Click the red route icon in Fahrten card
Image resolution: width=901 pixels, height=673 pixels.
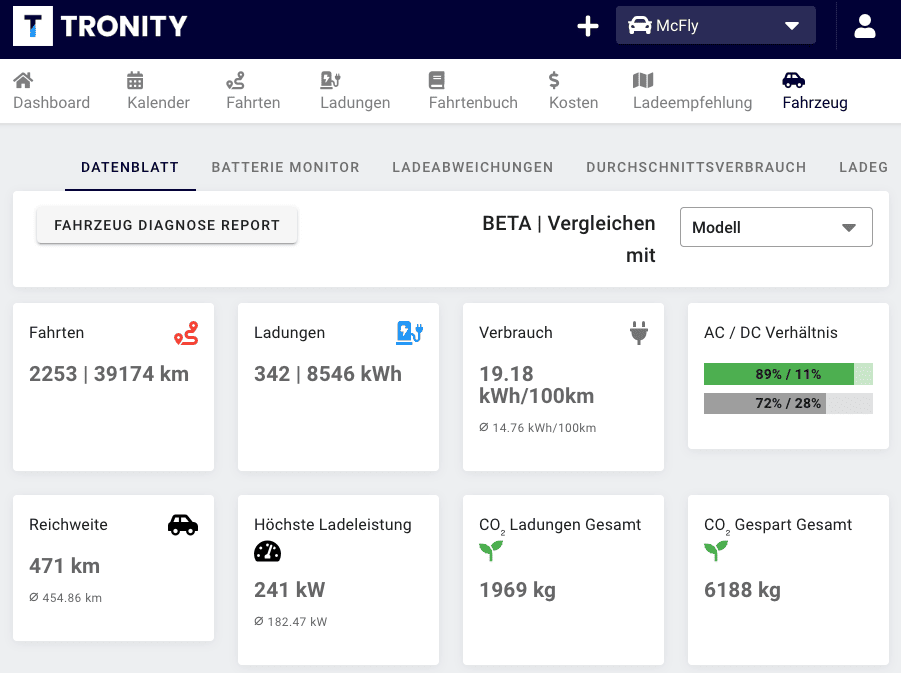coord(186,333)
